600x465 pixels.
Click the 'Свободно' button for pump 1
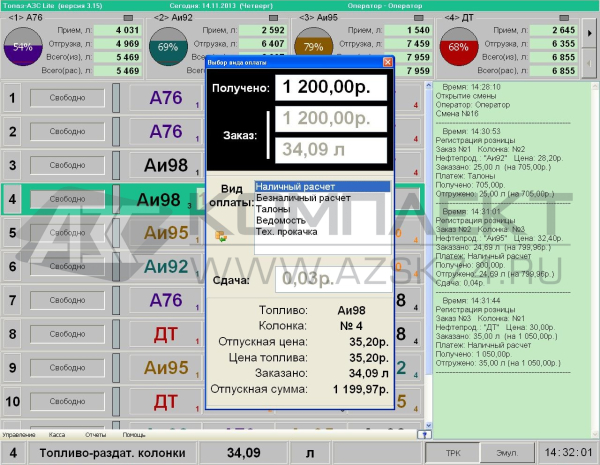click(67, 97)
